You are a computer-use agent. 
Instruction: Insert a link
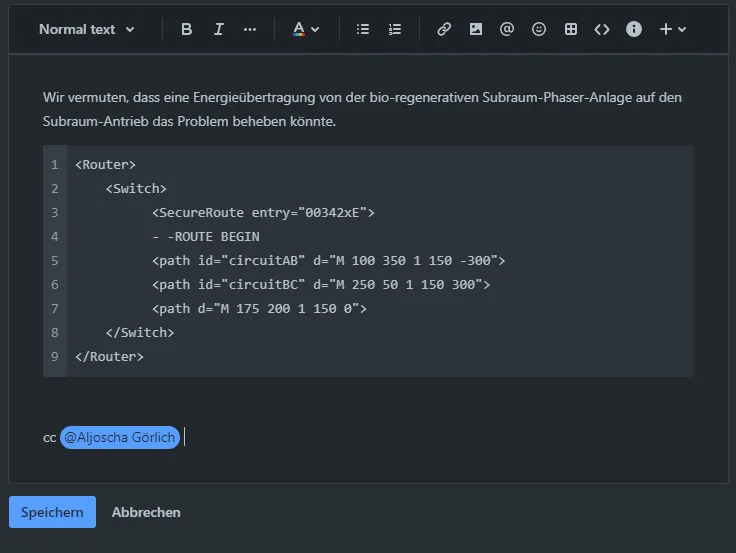[x=444, y=30]
